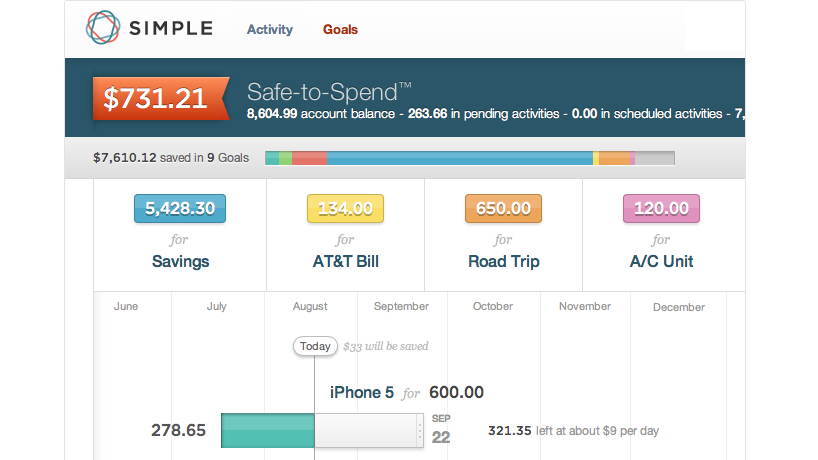Click the $7,610.12 saved in 9 Goals text
The width and height of the screenshot is (818, 460).
pyautogui.click(x=171, y=158)
